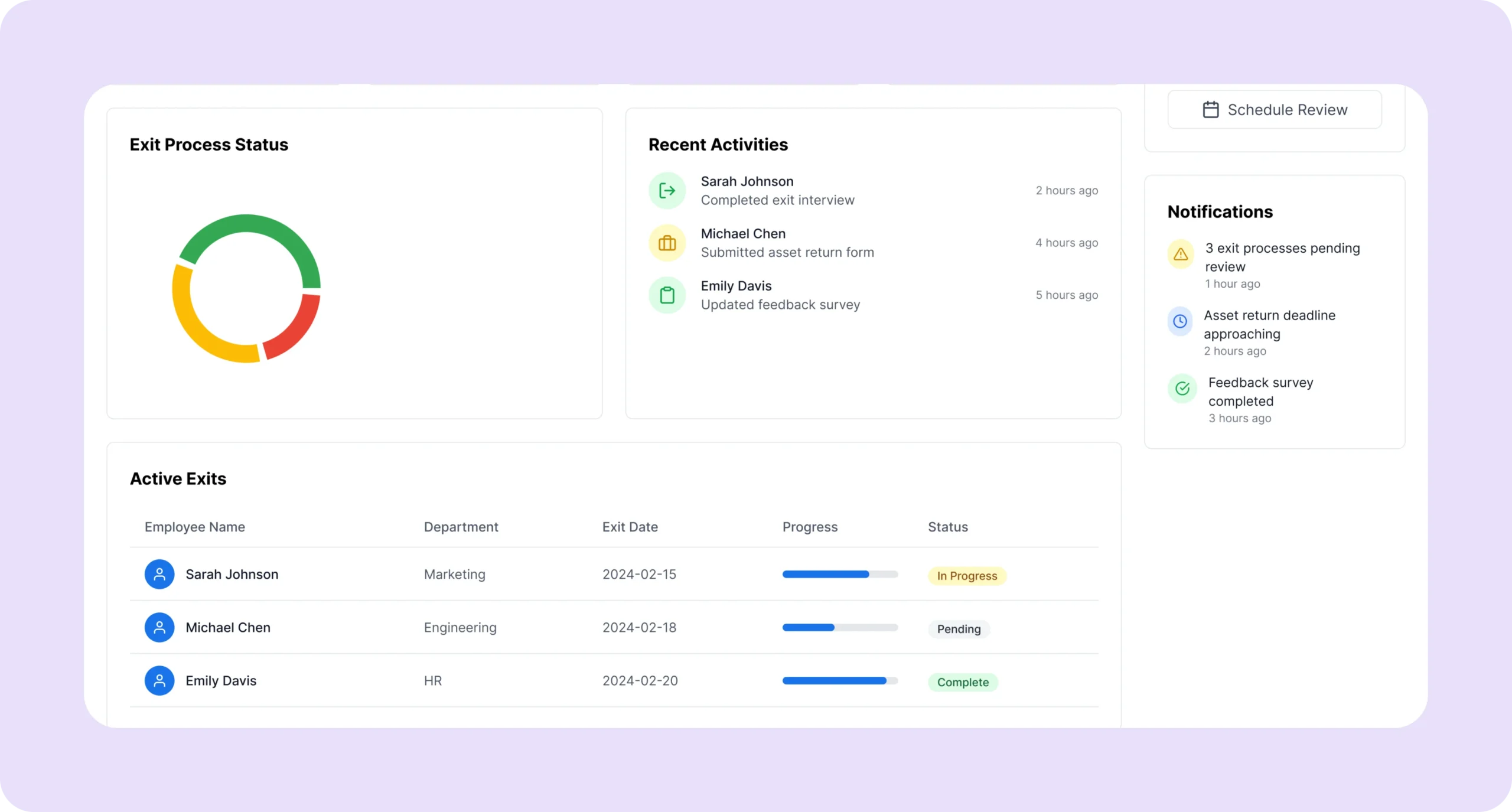The height and width of the screenshot is (812, 1512).
Task: Click the blue clock notification icon
Action: pos(1179,321)
